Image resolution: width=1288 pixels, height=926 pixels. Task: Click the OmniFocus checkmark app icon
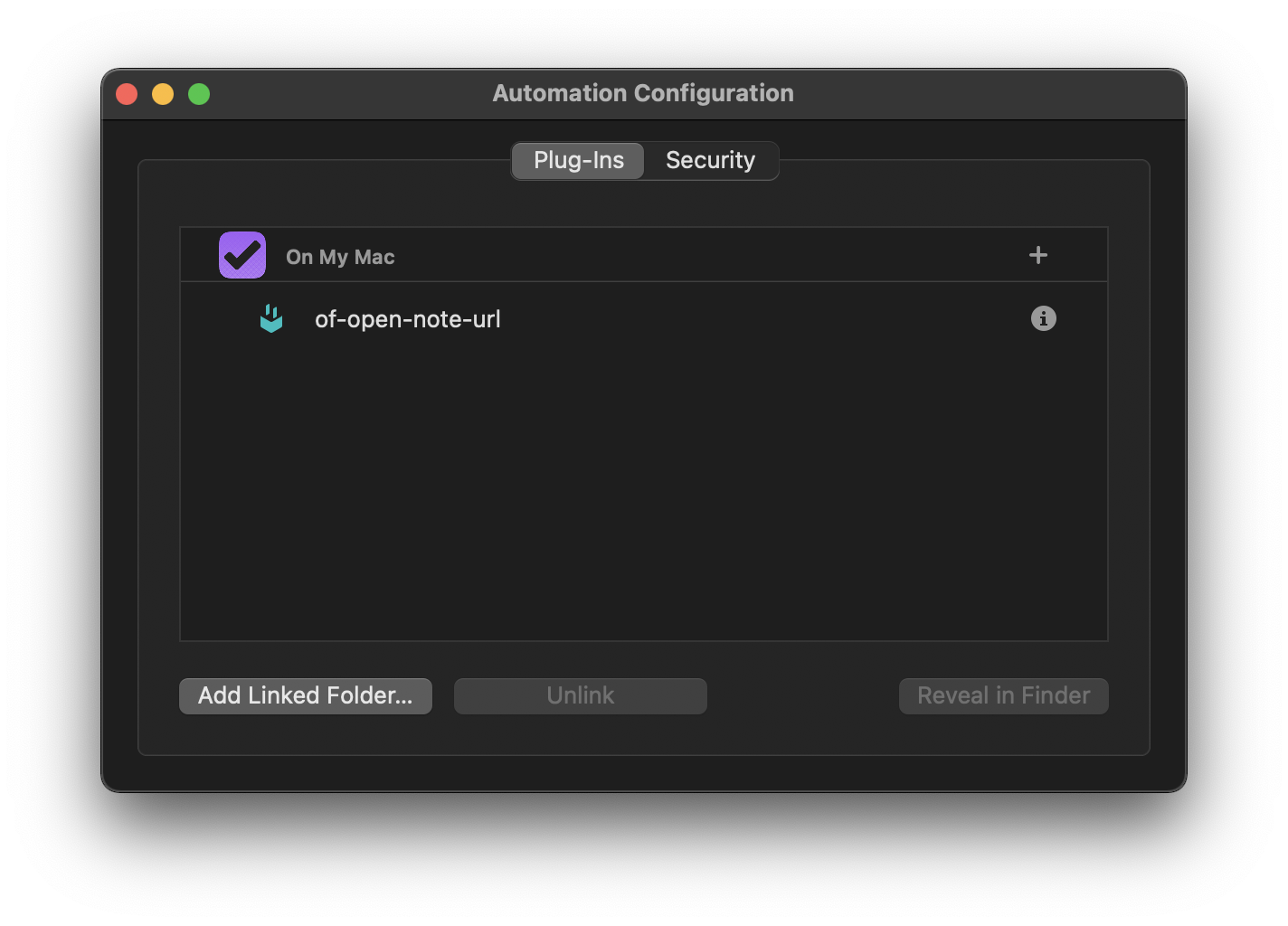242,255
